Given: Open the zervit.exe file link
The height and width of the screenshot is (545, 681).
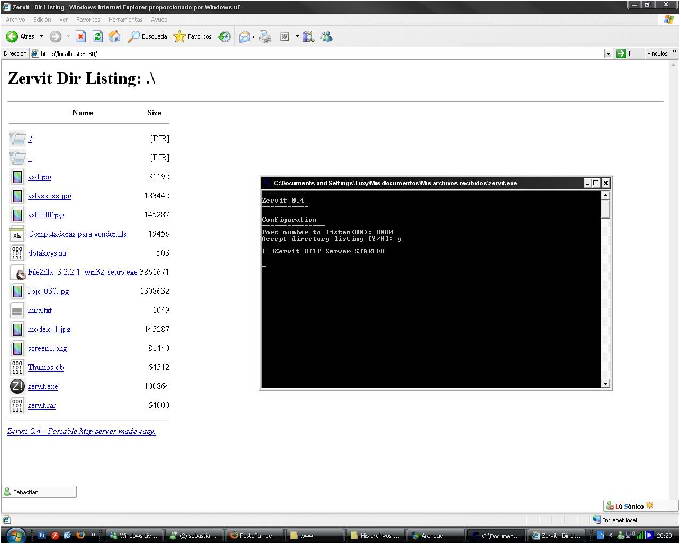Looking at the screenshot, I should [x=43, y=386].
